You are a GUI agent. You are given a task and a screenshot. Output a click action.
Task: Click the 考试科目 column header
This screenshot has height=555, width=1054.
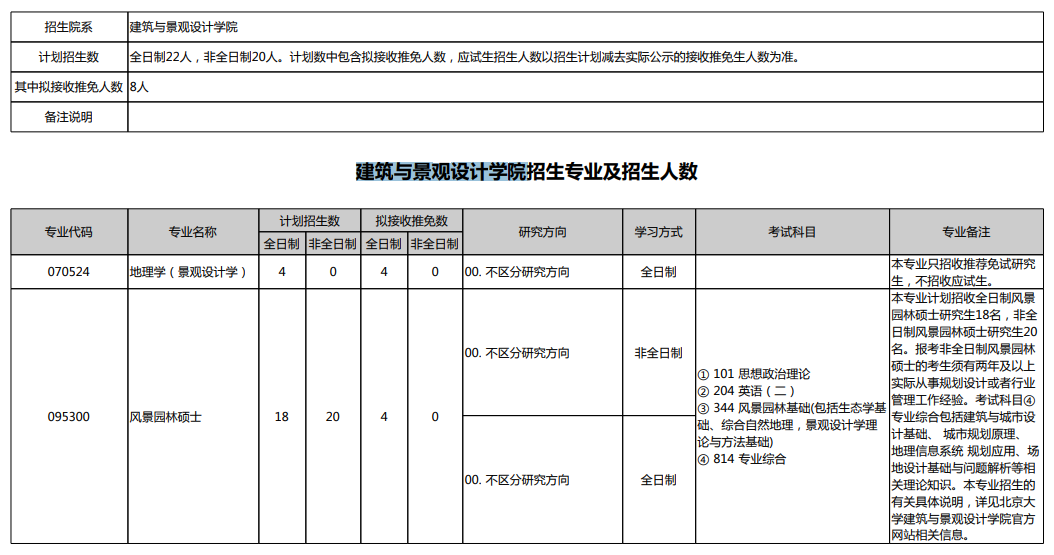pyautogui.click(x=792, y=232)
